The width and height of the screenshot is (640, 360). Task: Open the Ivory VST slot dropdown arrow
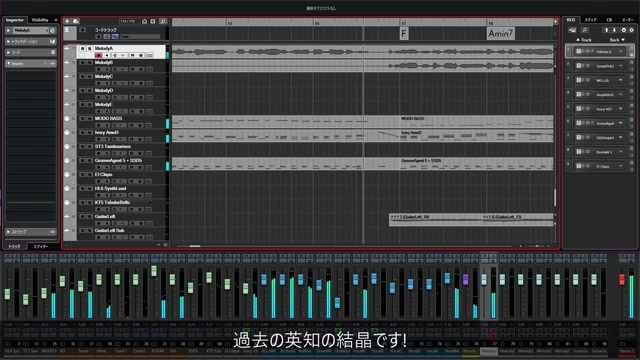[621, 109]
